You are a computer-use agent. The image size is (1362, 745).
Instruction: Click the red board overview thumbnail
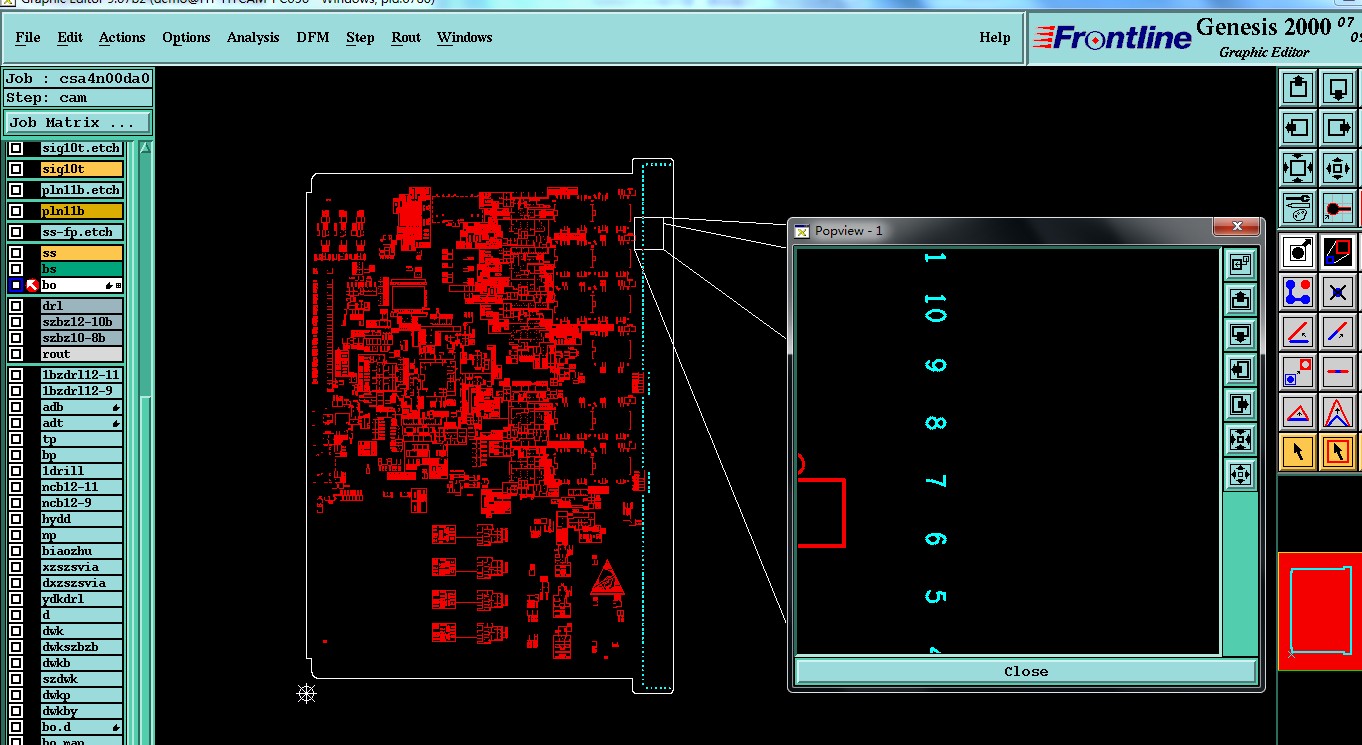(1320, 610)
